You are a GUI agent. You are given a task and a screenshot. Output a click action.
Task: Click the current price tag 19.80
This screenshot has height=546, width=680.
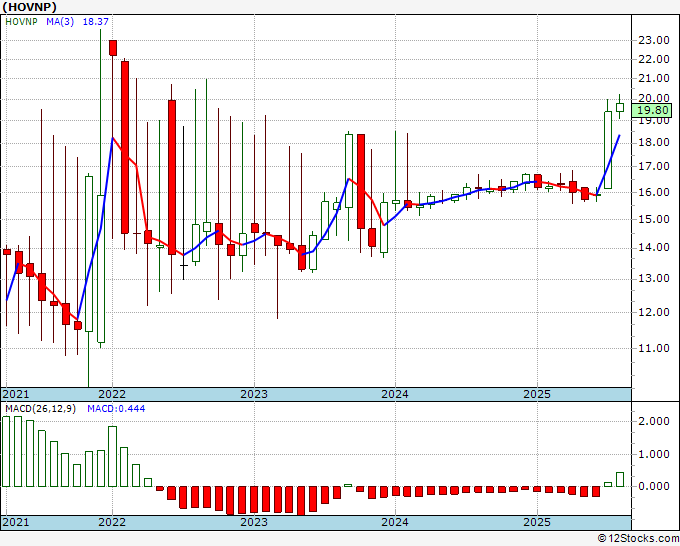652,110
